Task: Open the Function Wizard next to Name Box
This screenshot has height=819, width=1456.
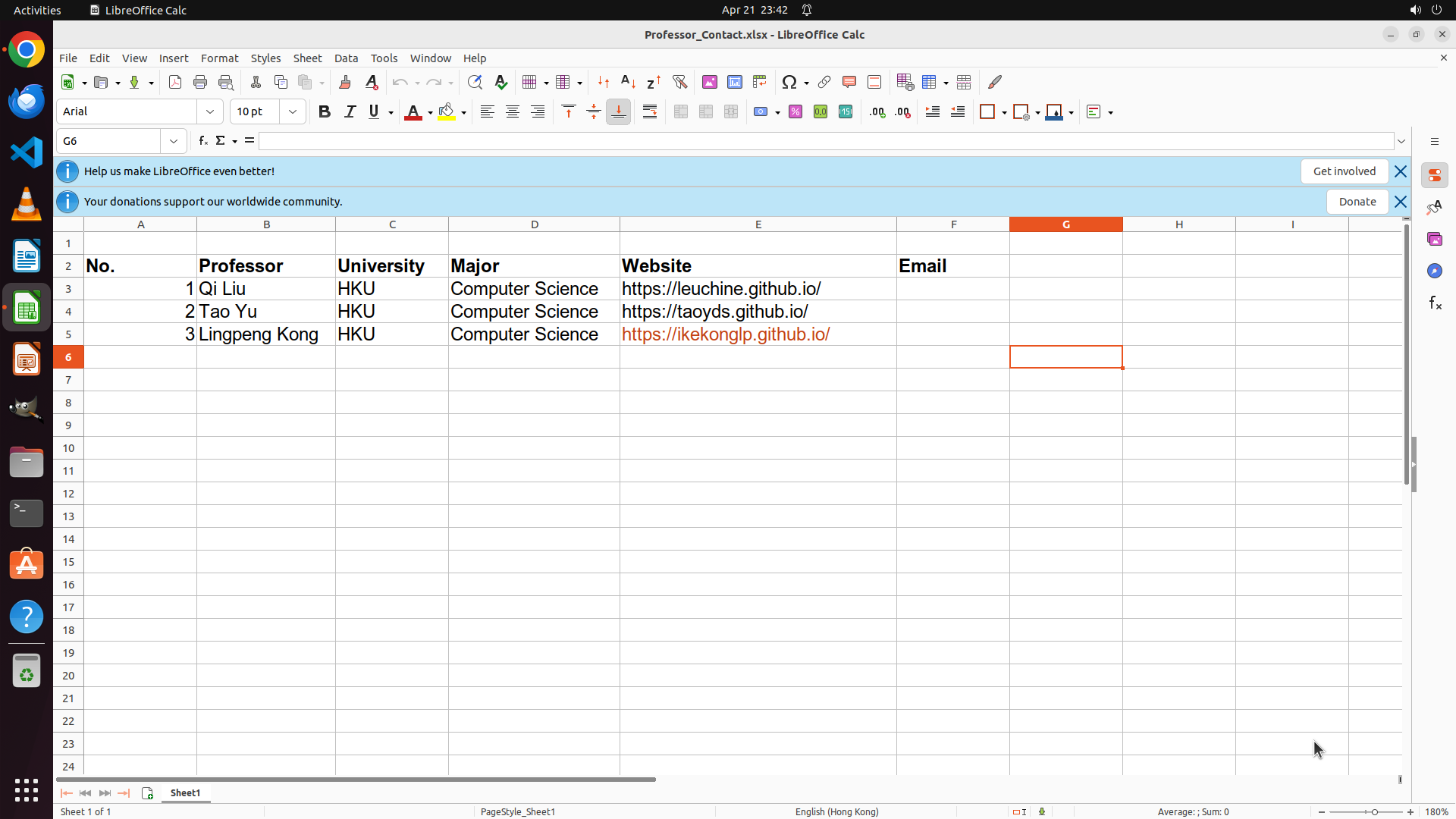Action: point(202,141)
